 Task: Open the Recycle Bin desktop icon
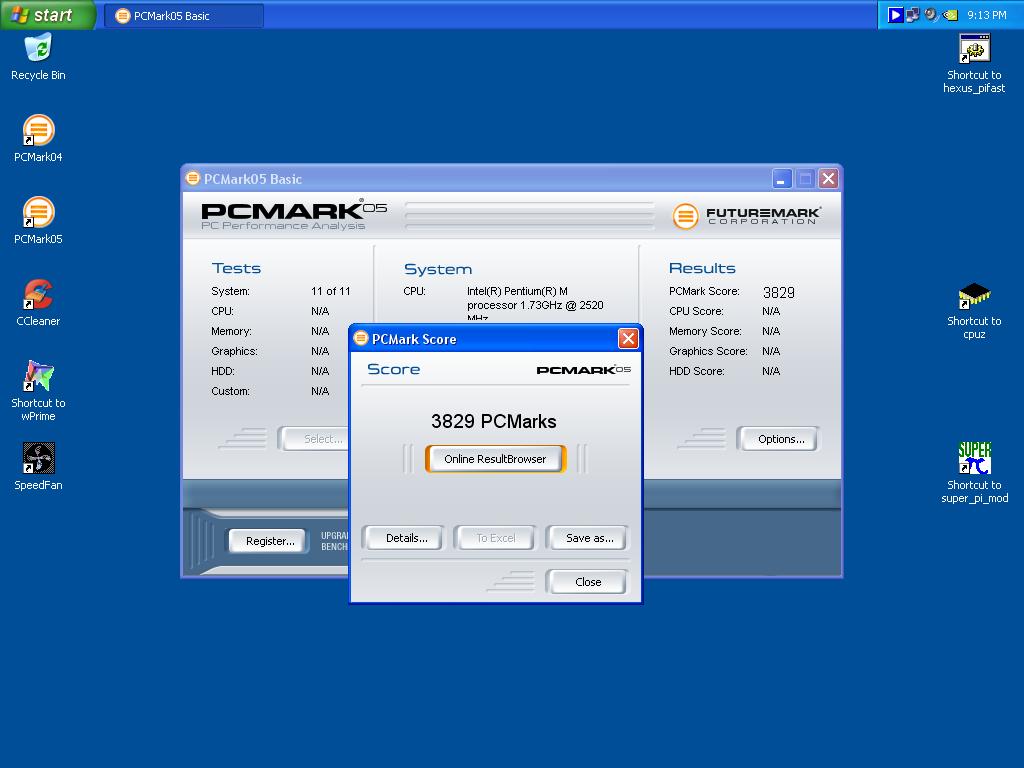coord(39,48)
